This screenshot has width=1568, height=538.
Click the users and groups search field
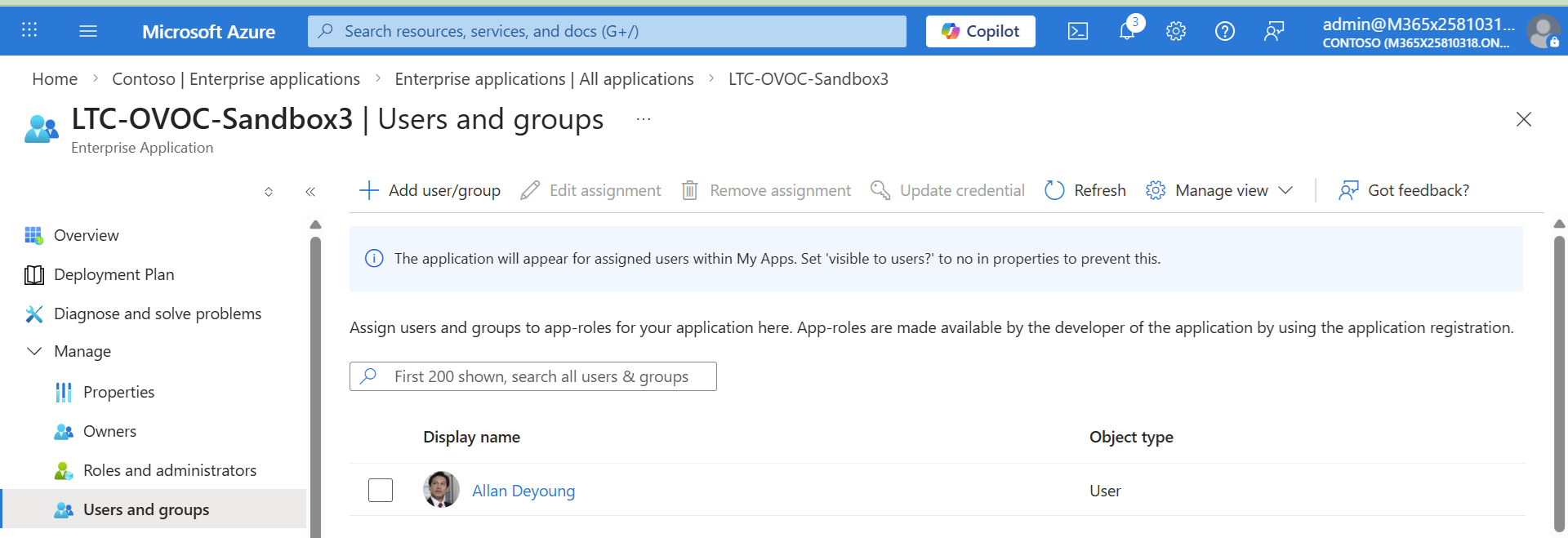539,376
